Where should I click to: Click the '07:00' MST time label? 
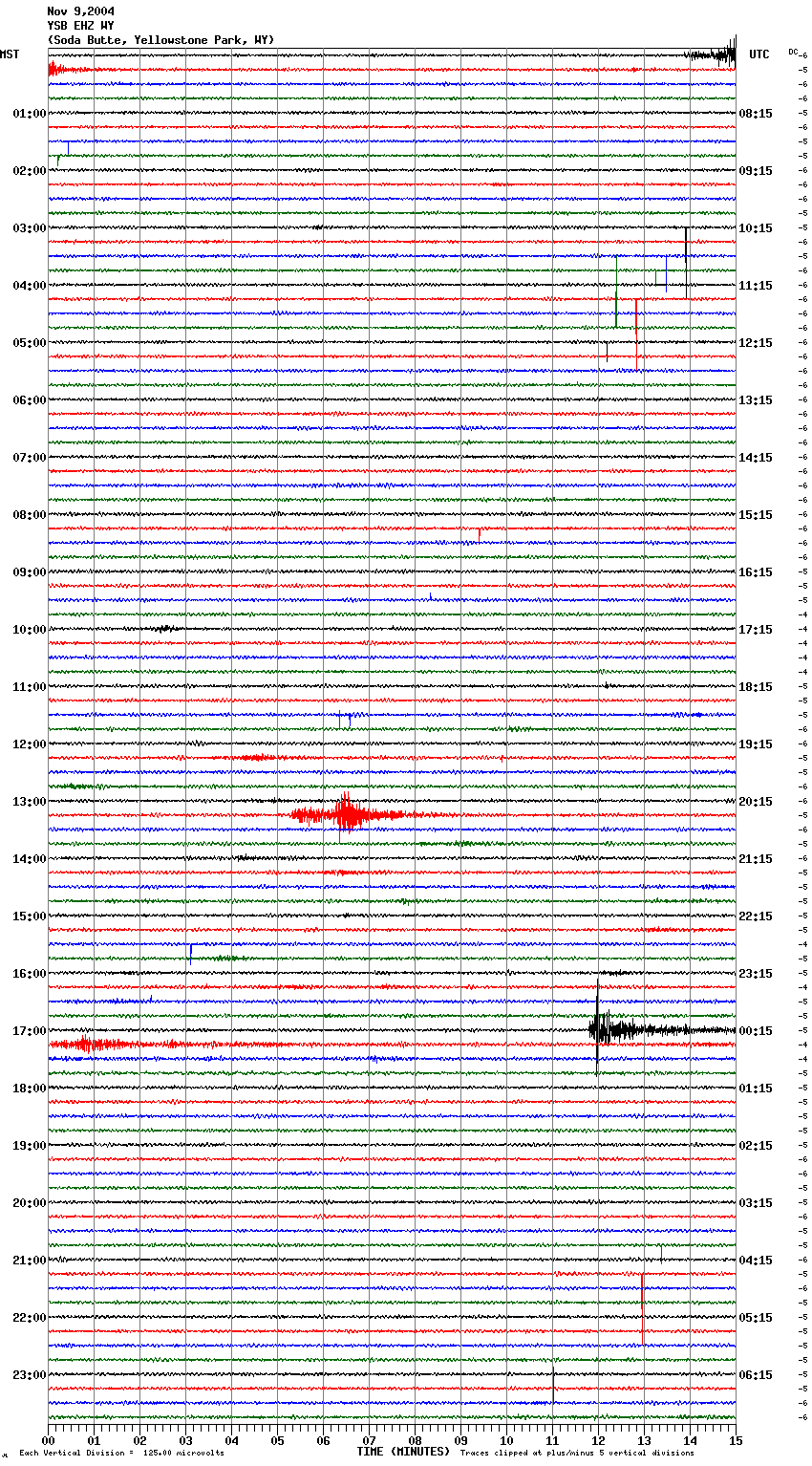pos(30,458)
